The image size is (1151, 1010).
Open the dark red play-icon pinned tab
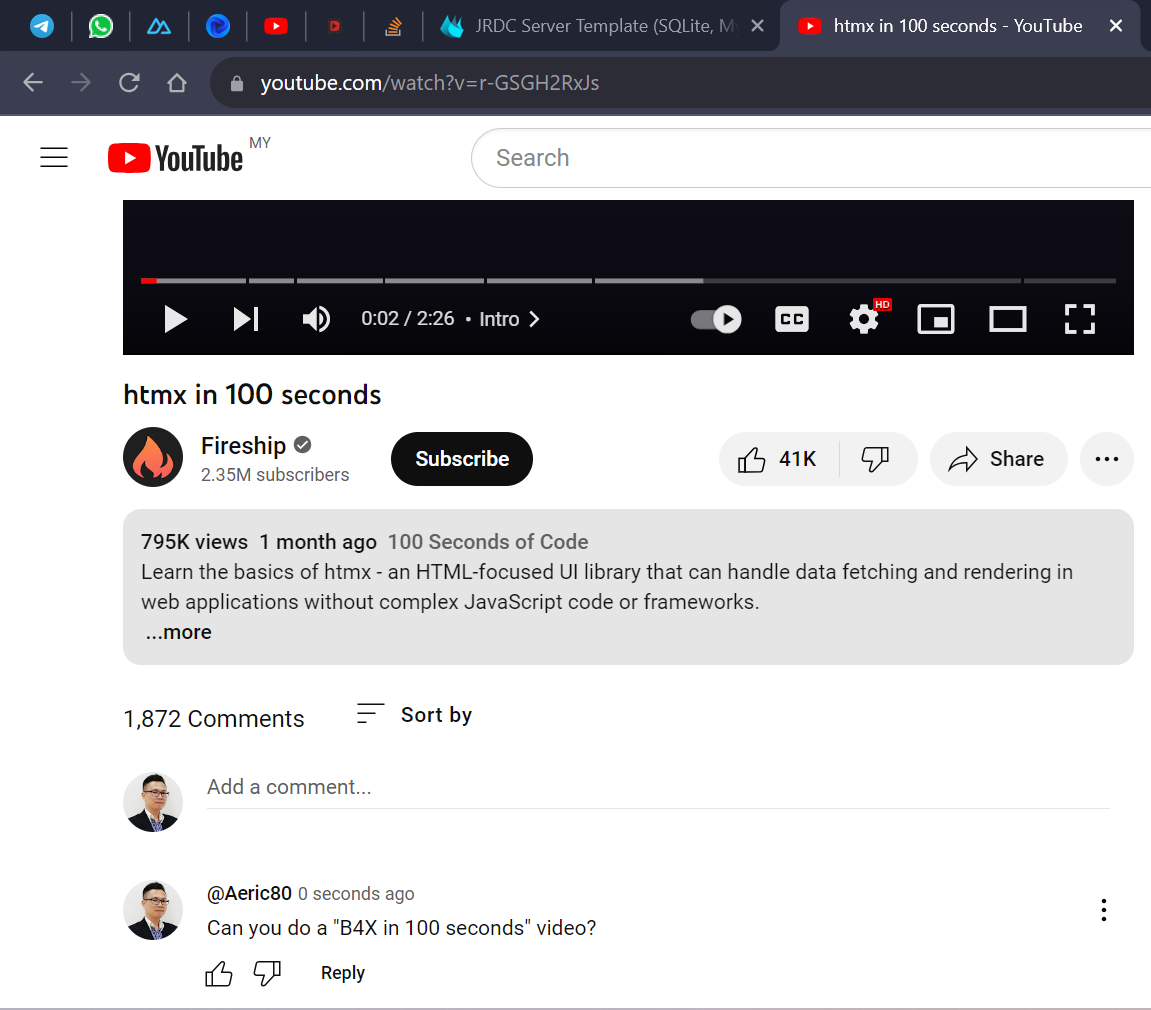pos(335,26)
